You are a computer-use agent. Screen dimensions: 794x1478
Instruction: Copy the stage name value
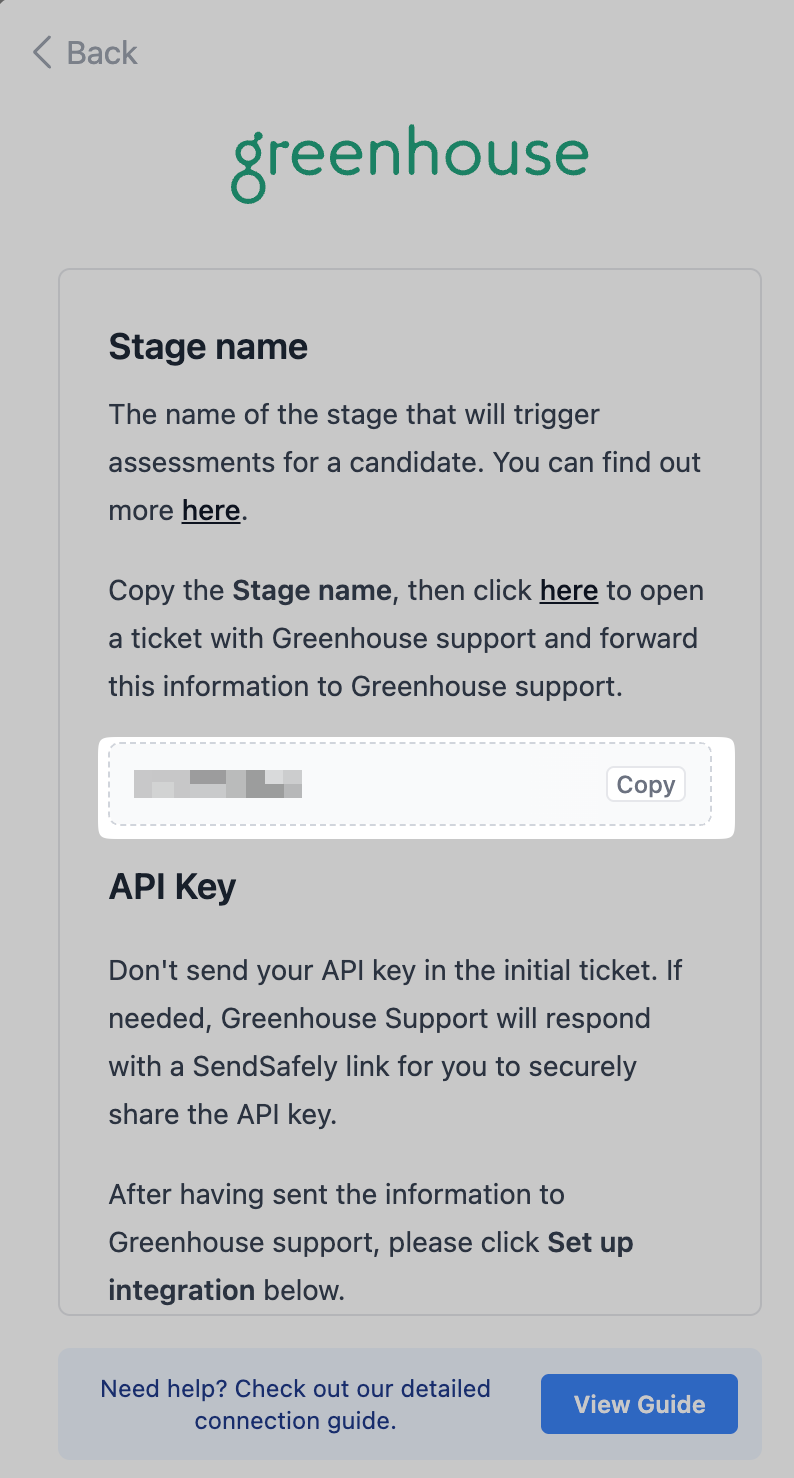(646, 785)
